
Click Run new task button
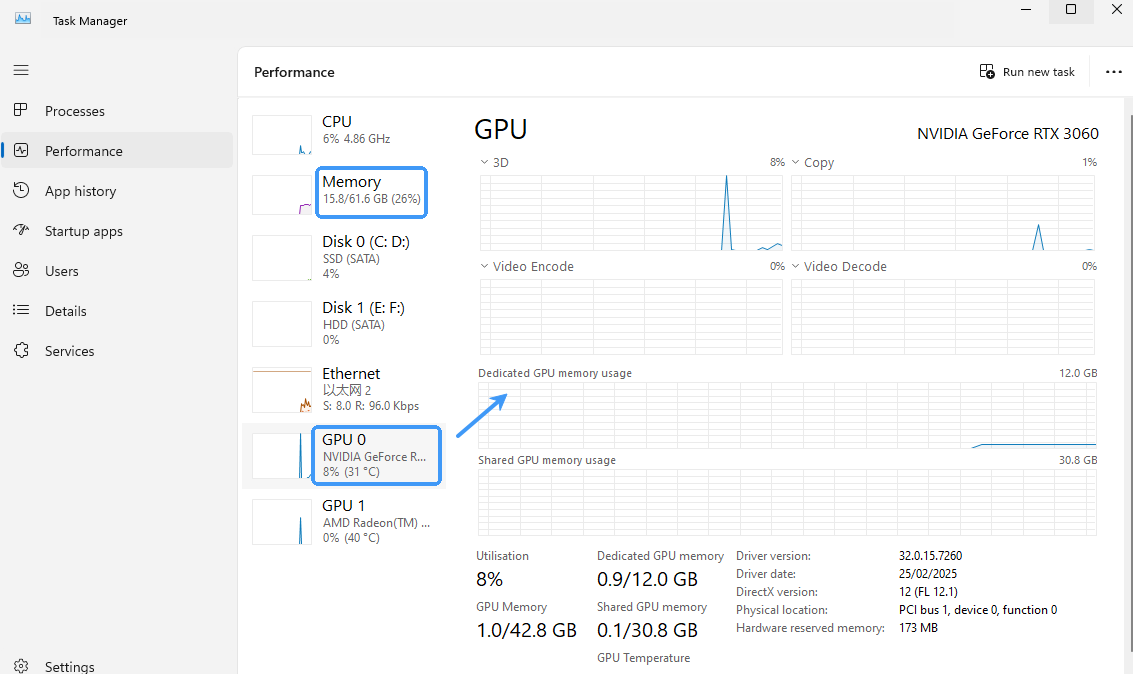coord(1027,72)
